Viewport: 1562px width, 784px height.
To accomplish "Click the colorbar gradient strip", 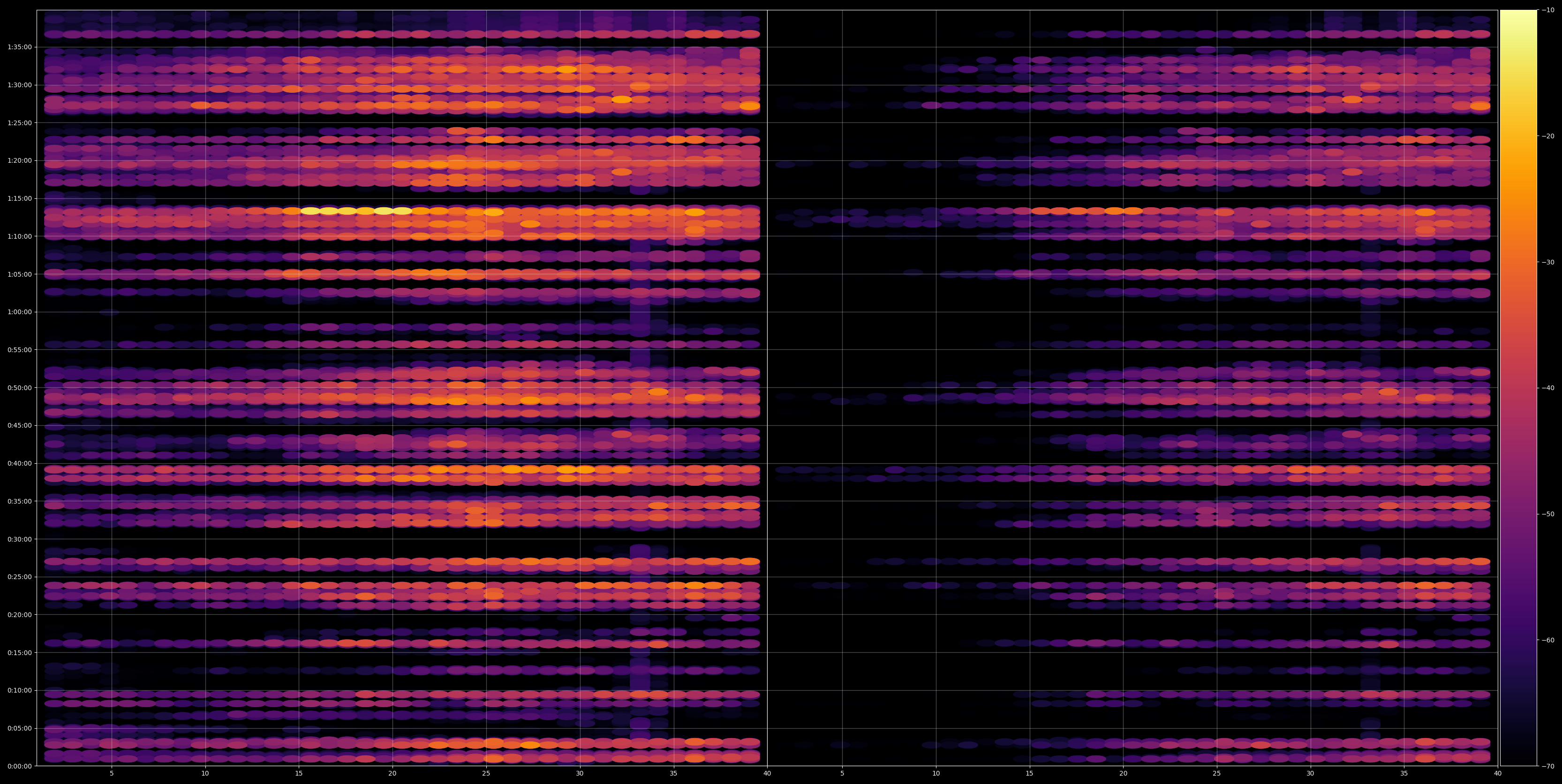I will point(1518,388).
